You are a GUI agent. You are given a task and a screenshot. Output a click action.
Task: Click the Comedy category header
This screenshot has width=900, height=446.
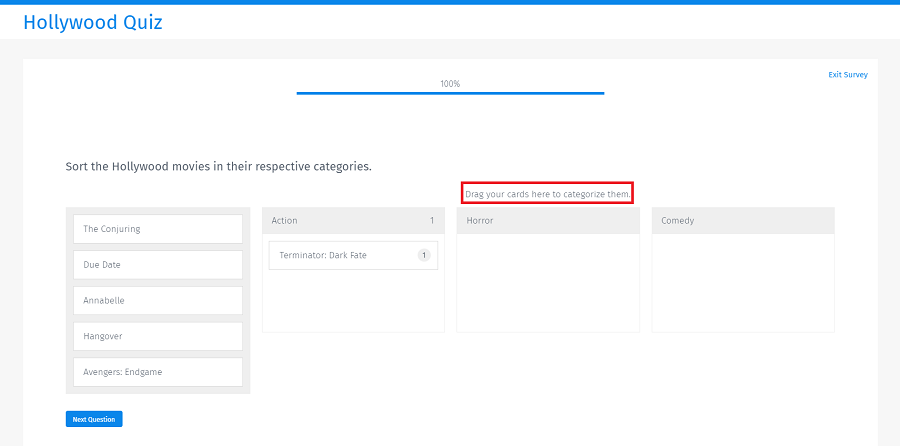coord(743,220)
